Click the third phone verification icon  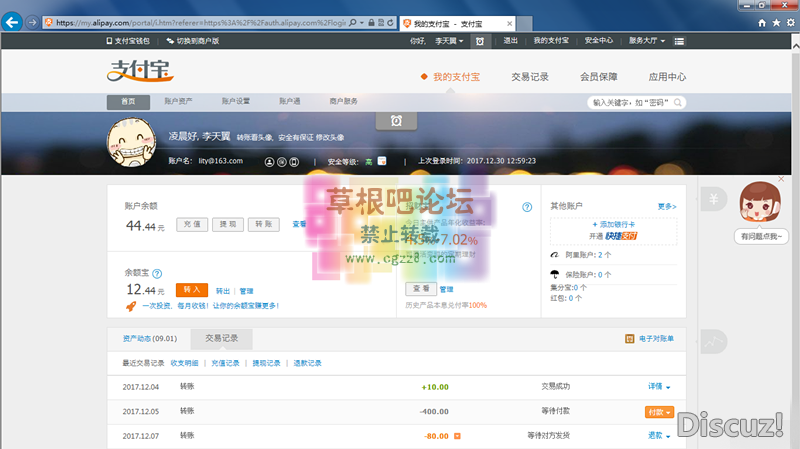coord(294,162)
